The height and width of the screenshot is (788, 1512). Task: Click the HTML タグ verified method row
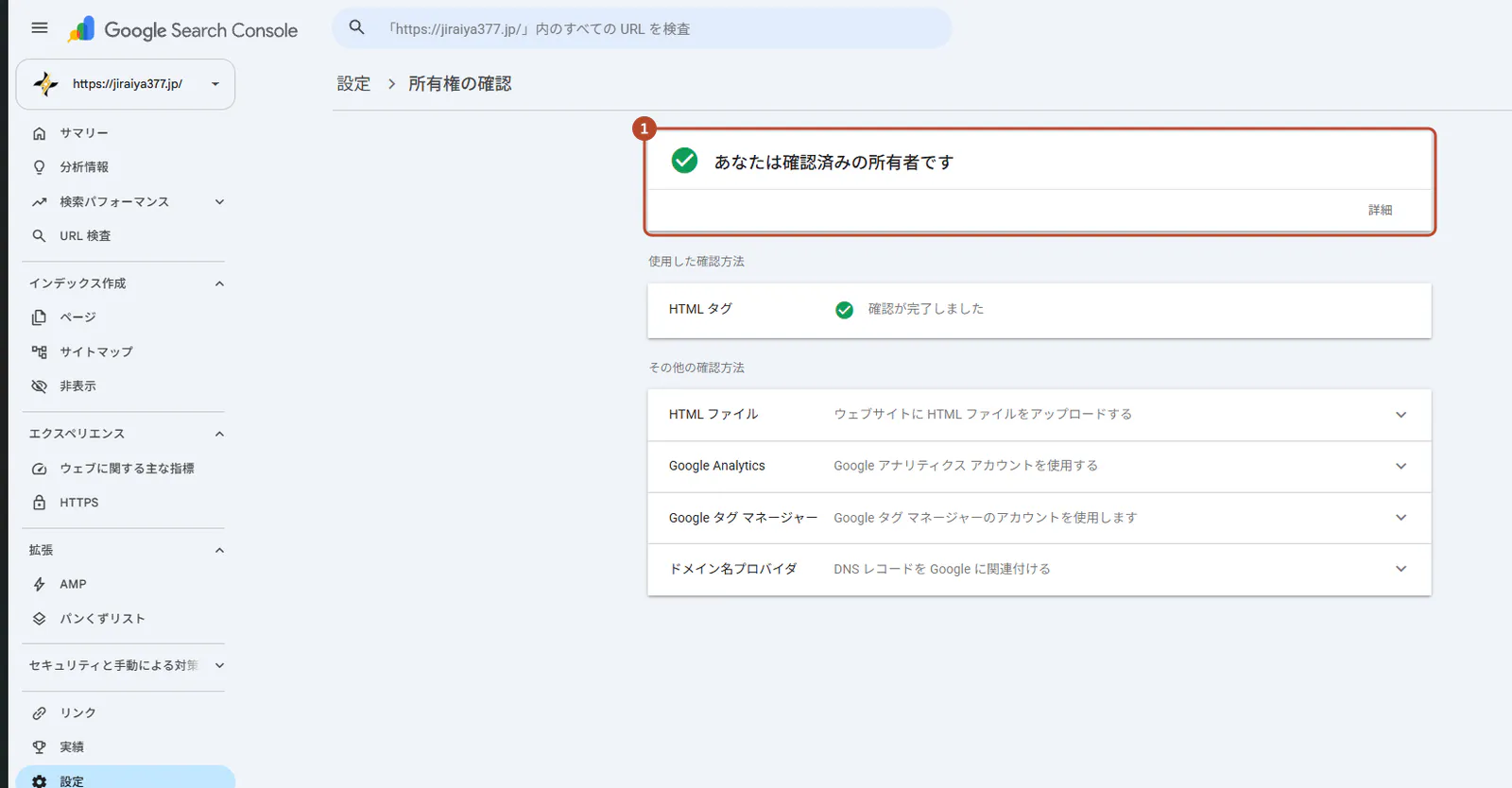[x=1039, y=310]
